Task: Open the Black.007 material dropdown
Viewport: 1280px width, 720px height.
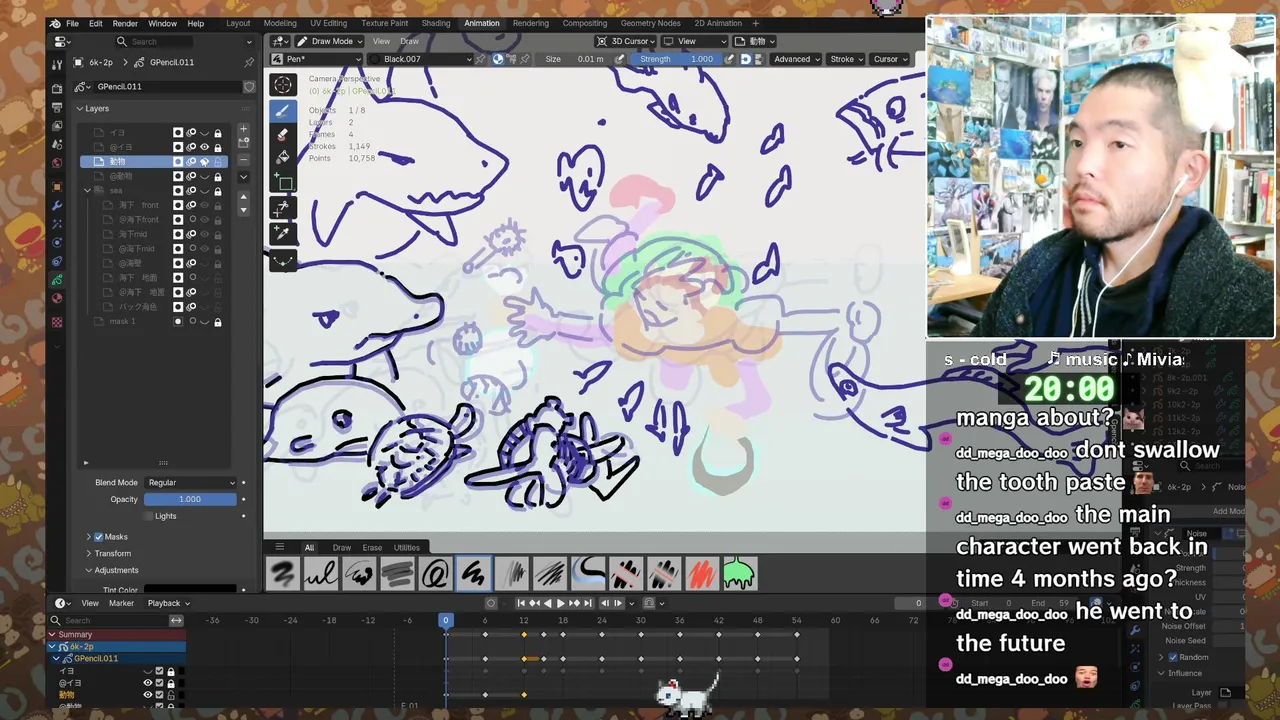Action: click(420, 59)
